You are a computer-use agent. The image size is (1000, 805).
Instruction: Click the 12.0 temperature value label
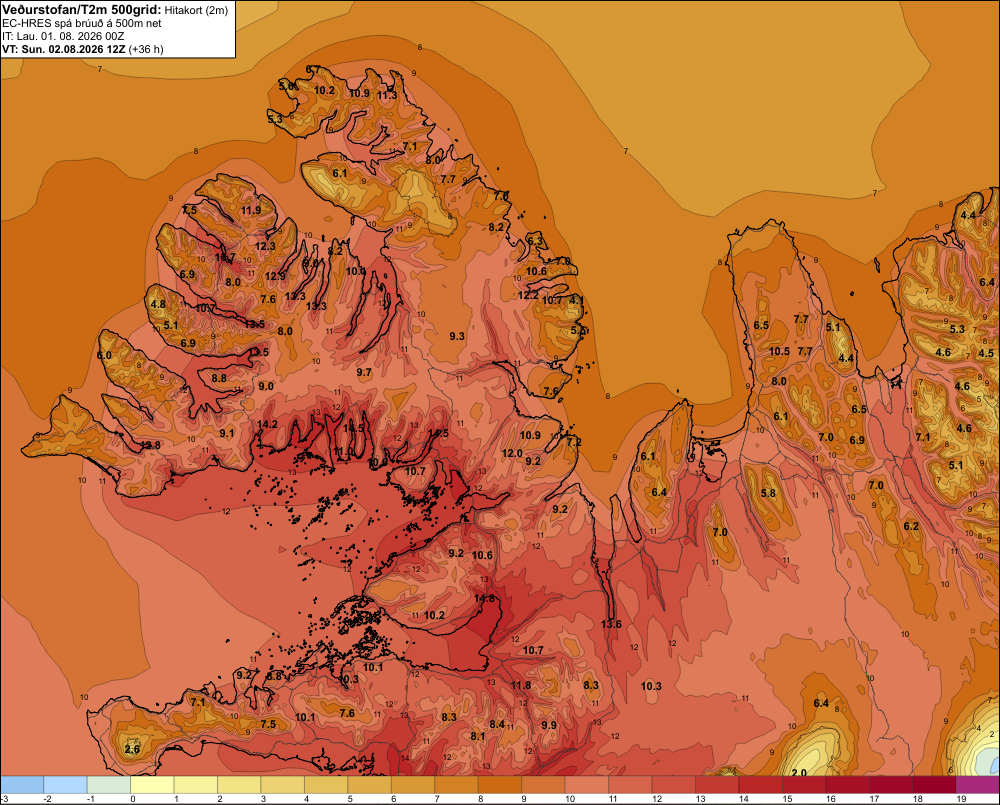pyautogui.click(x=512, y=454)
